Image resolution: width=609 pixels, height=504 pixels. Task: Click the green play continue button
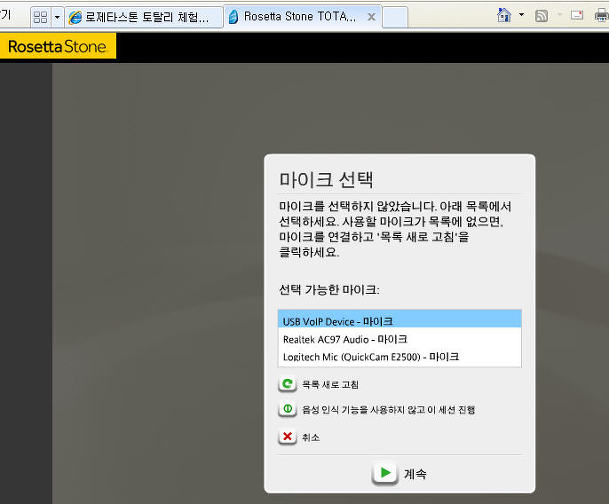385,473
